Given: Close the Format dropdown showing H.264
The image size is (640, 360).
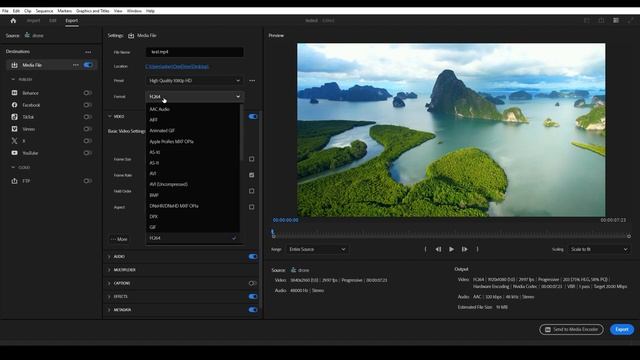Looking at the screenshot, I should [x=194, y=97].
